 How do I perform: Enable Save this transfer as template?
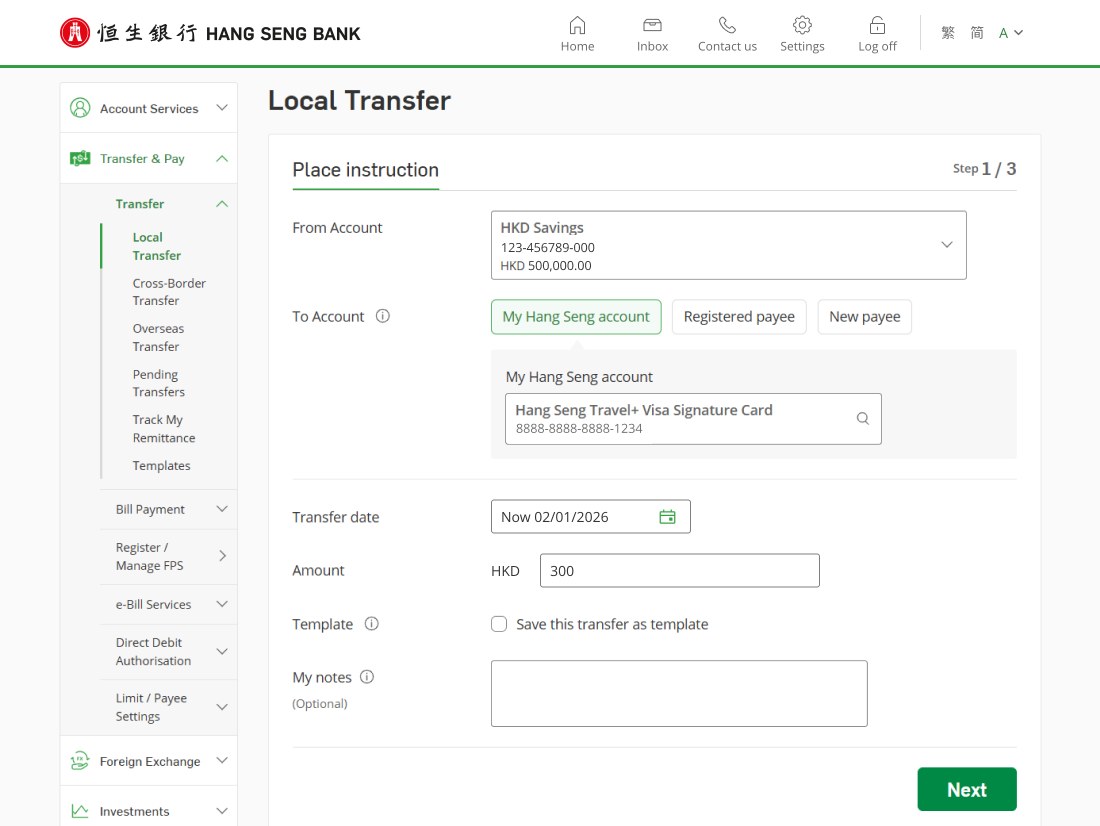tap(499, 623)
